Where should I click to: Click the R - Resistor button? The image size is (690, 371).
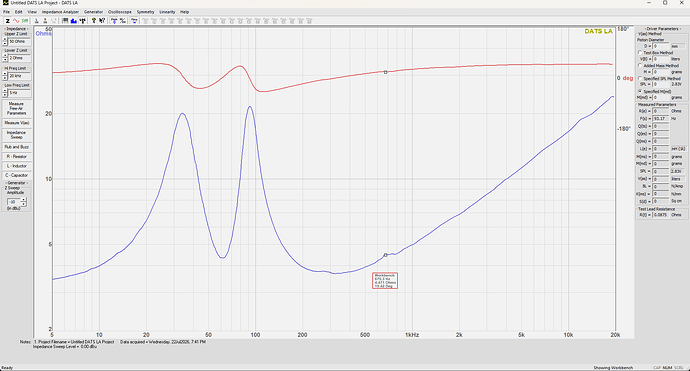pyautogui.click(x=16, y=156)
